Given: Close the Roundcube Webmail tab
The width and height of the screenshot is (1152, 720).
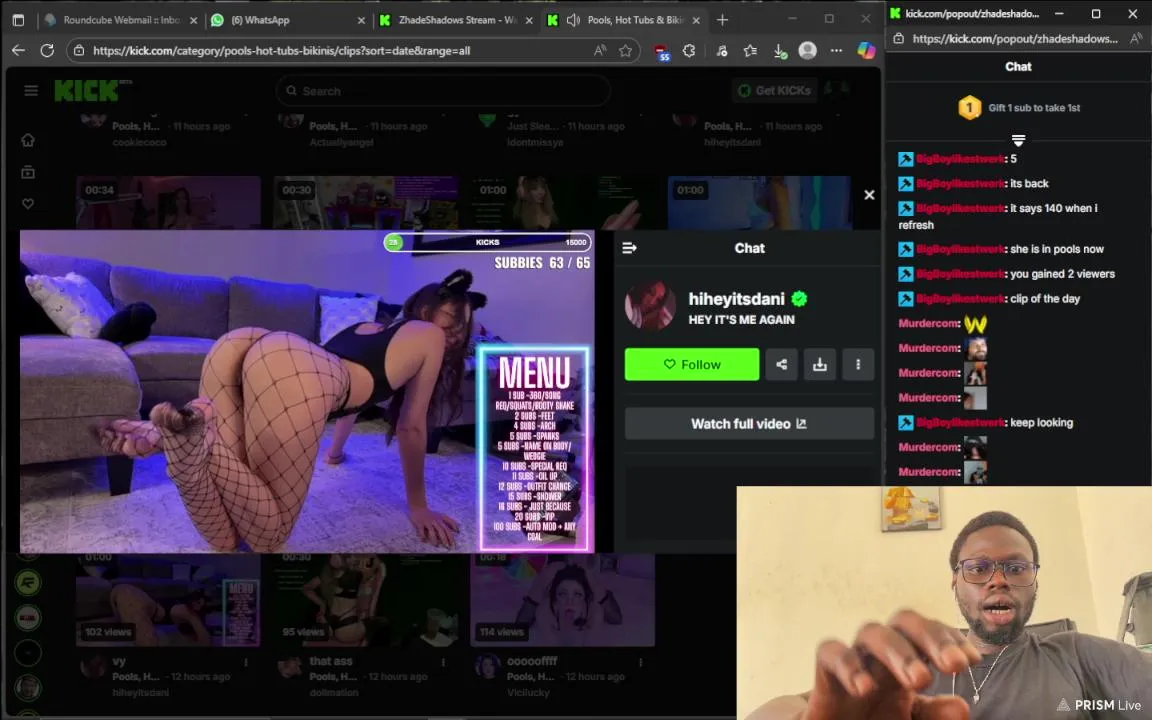Looking at the screenshot, I should (193, 21).
